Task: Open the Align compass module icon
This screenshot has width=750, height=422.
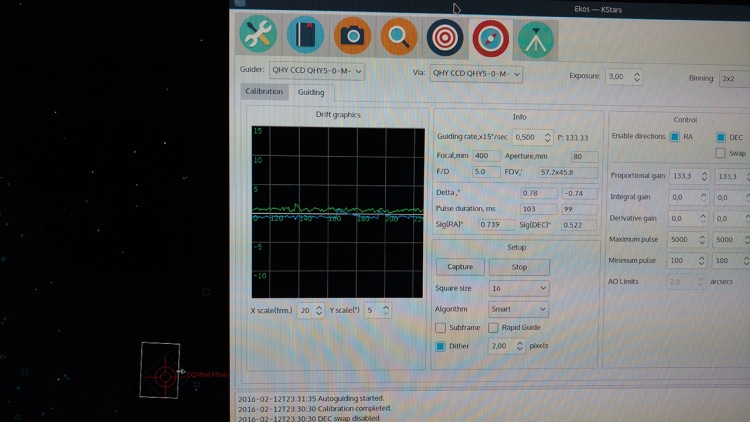Action: coord(491,39)
